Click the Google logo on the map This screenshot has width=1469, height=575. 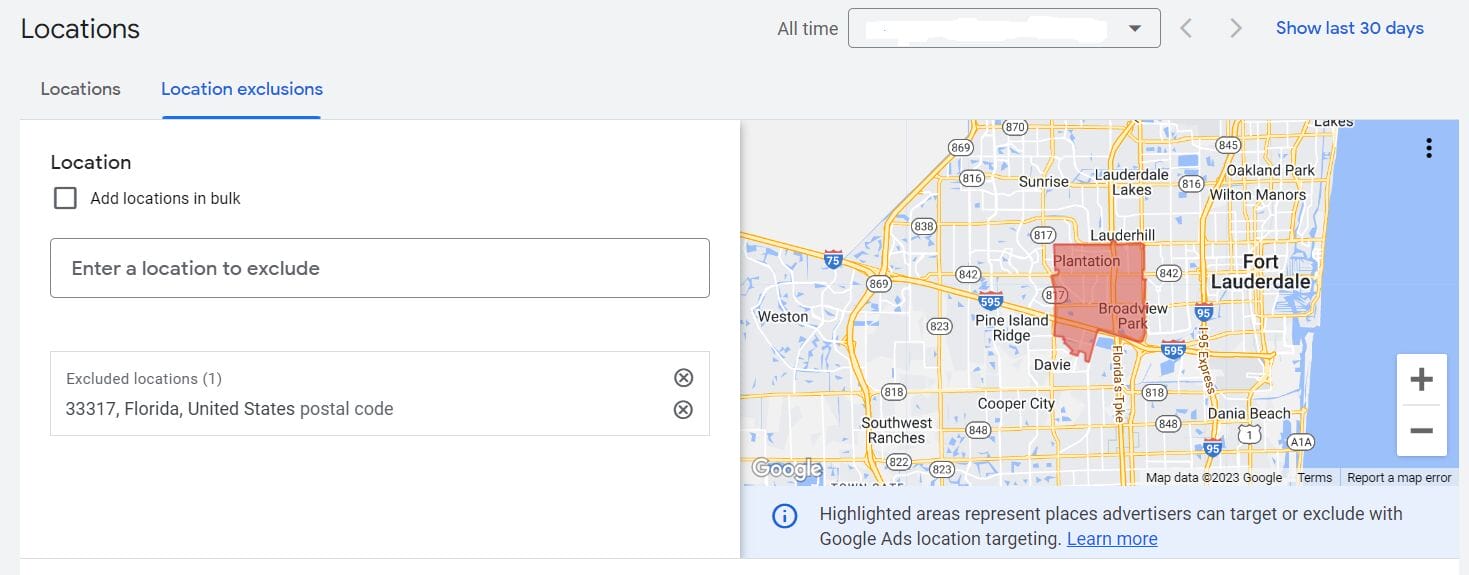tap(786, 468)
